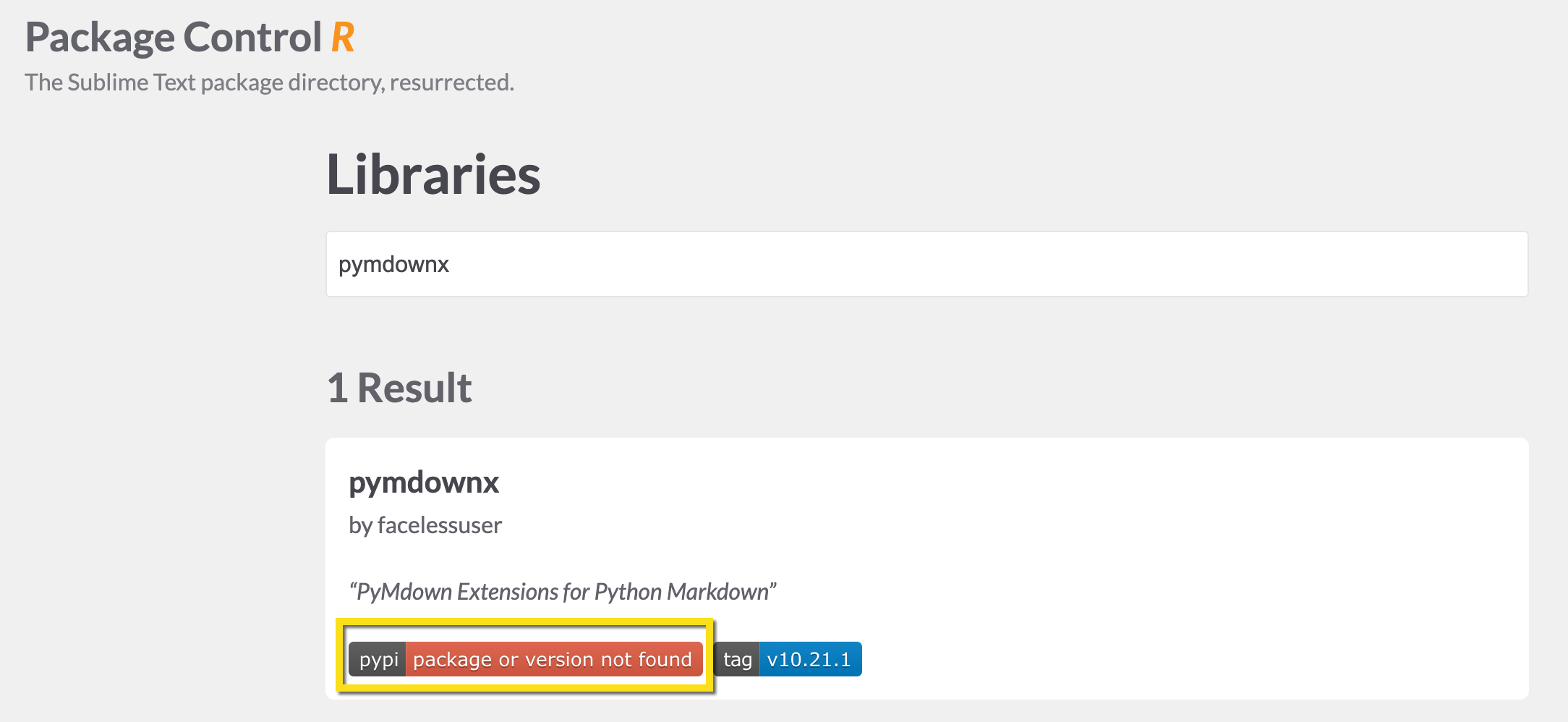Viewport: 1568px width, 722px height.
Task: Click the orange R logo icon
Action: (x=343, y=38)
